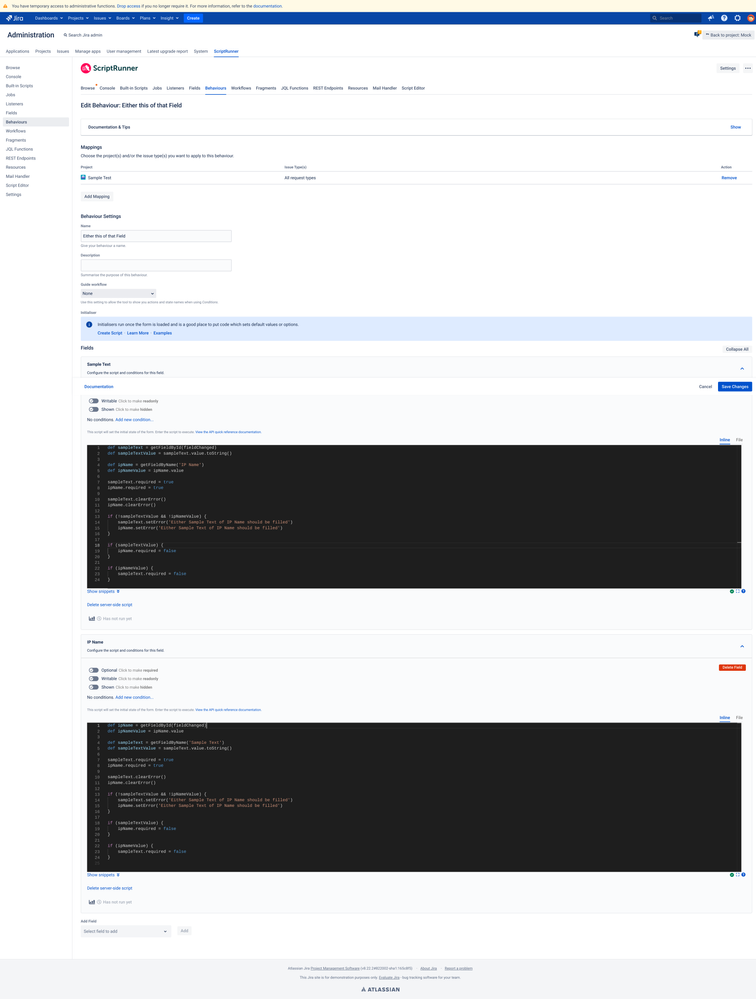The image size is (756, 999).
Task: Click your user avatar in the top bar
Action: coord(750,17)
